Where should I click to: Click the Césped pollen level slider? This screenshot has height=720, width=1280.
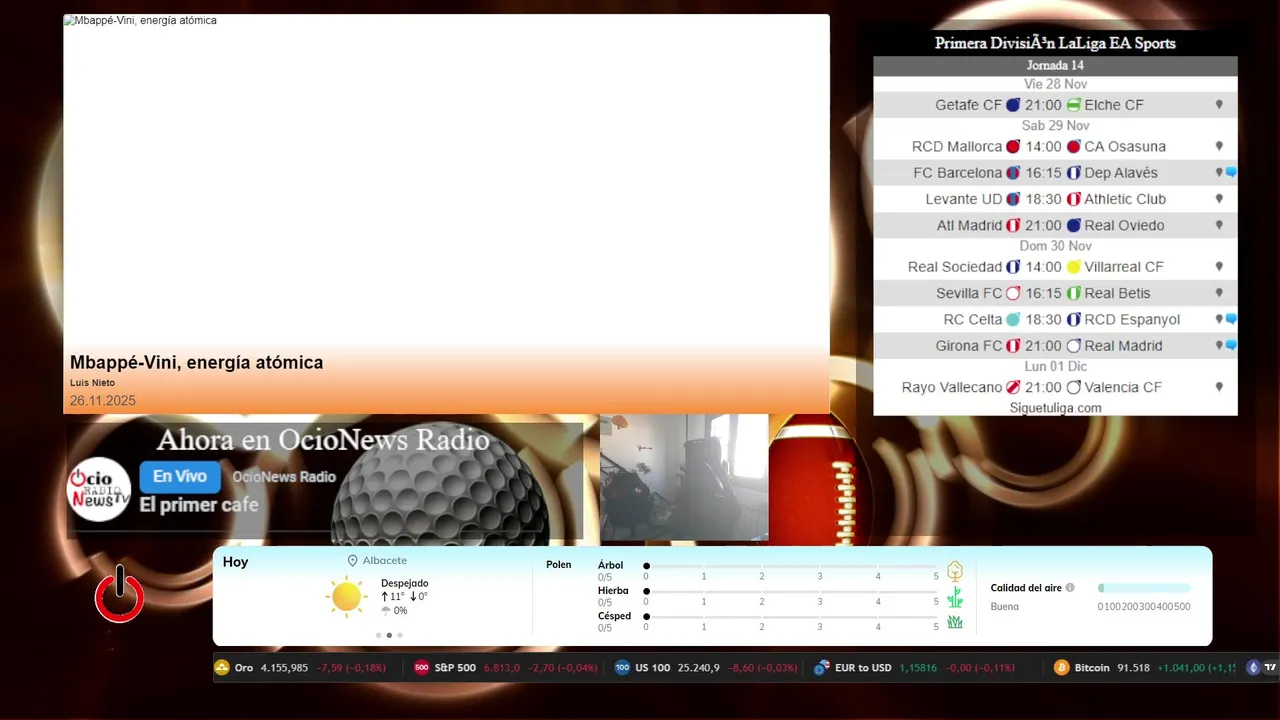click(x=791, y=616)
